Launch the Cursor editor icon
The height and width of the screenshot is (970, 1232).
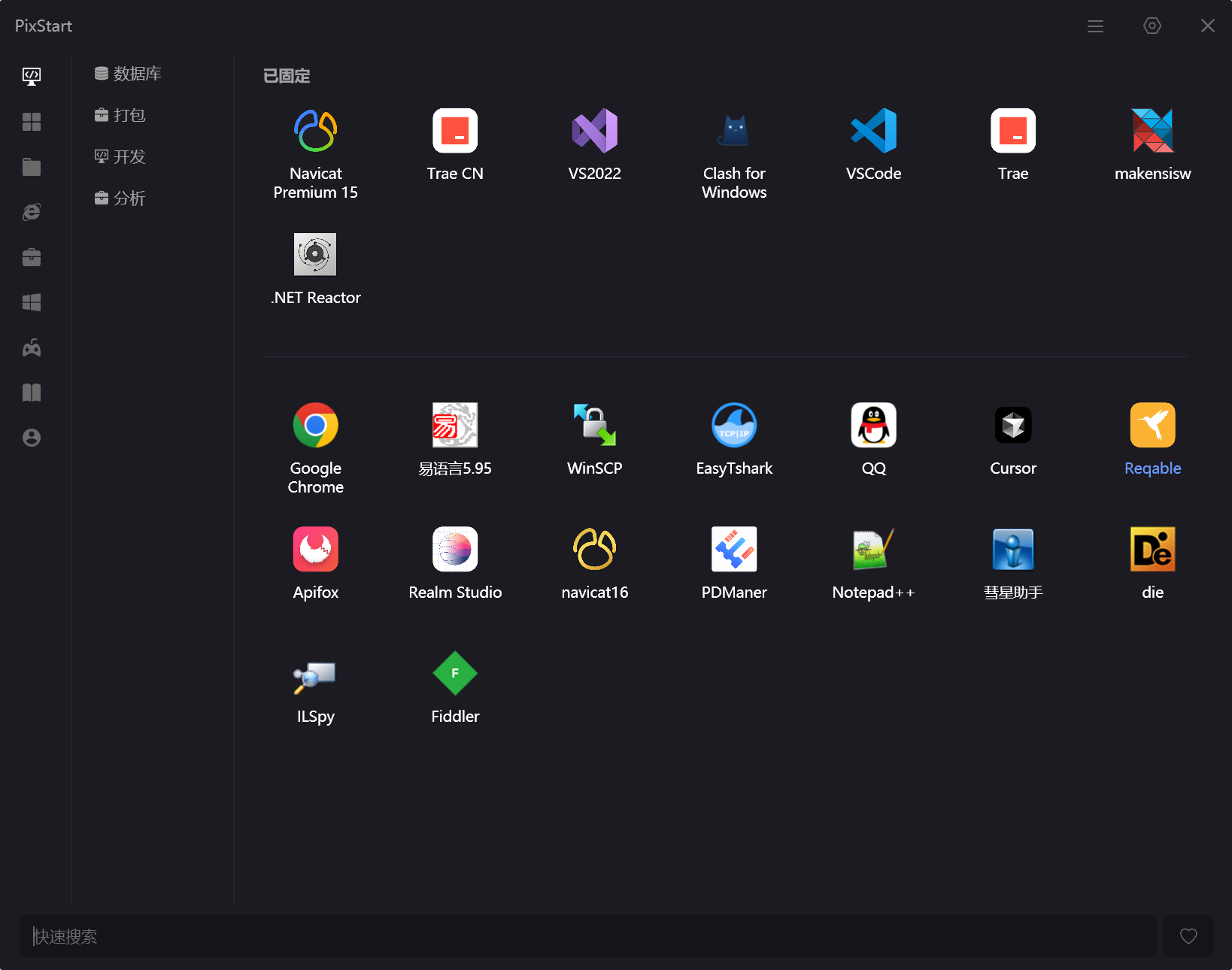[x=1012, y=426]
